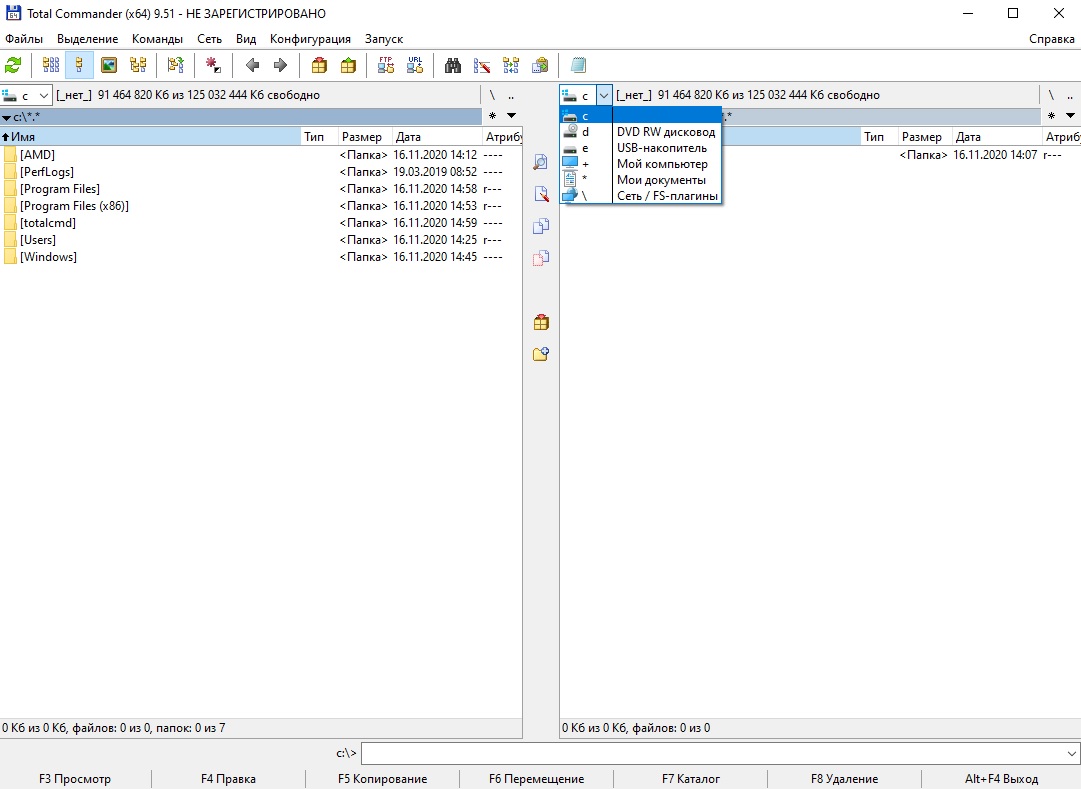The width and height of the screenshot is (1081, 789).
Task: Click the green Refresh panel icon
Action: (x=13, y=66)
